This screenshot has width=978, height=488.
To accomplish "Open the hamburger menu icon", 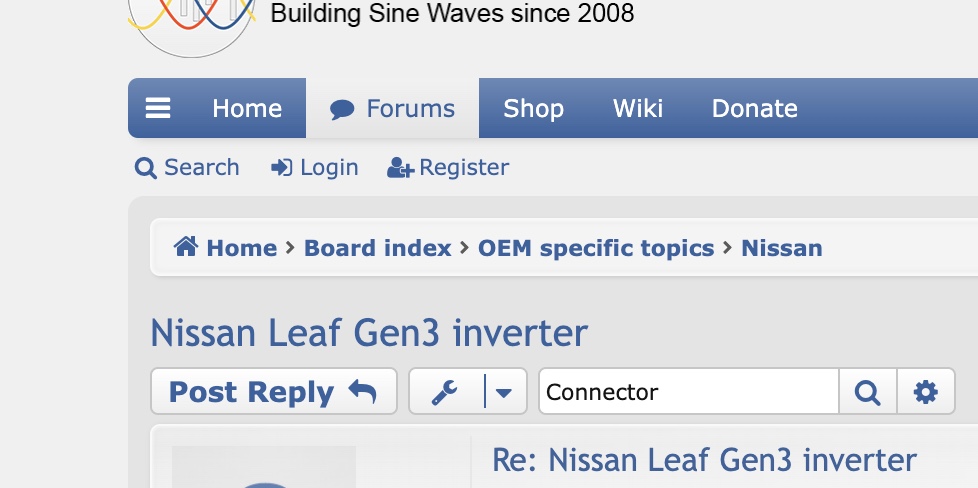I will pyautogui.click(x=159, y=108).
